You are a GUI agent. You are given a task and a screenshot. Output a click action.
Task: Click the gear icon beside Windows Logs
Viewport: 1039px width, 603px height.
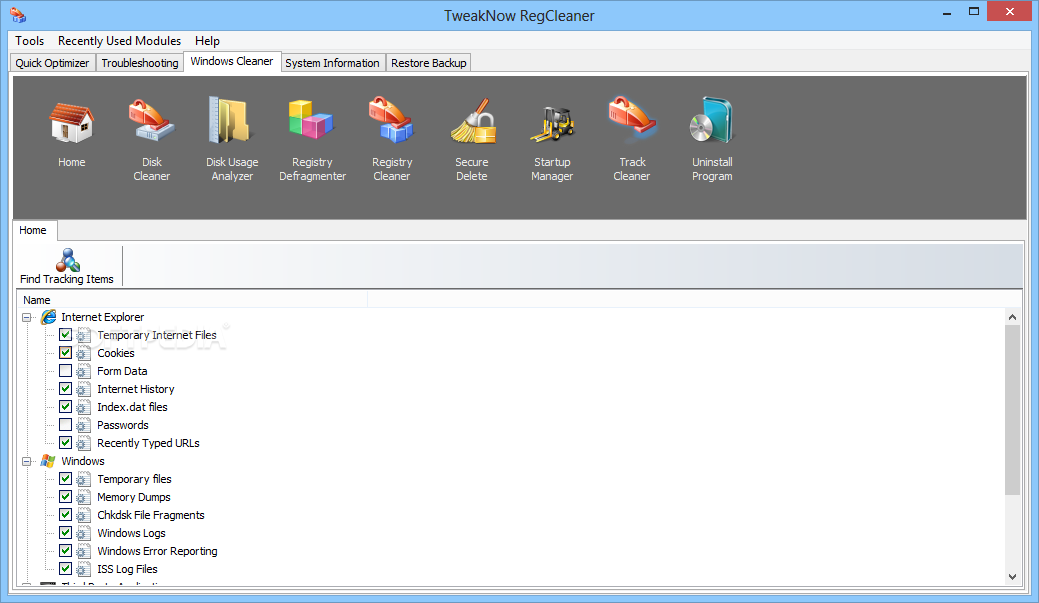[83, 533]
